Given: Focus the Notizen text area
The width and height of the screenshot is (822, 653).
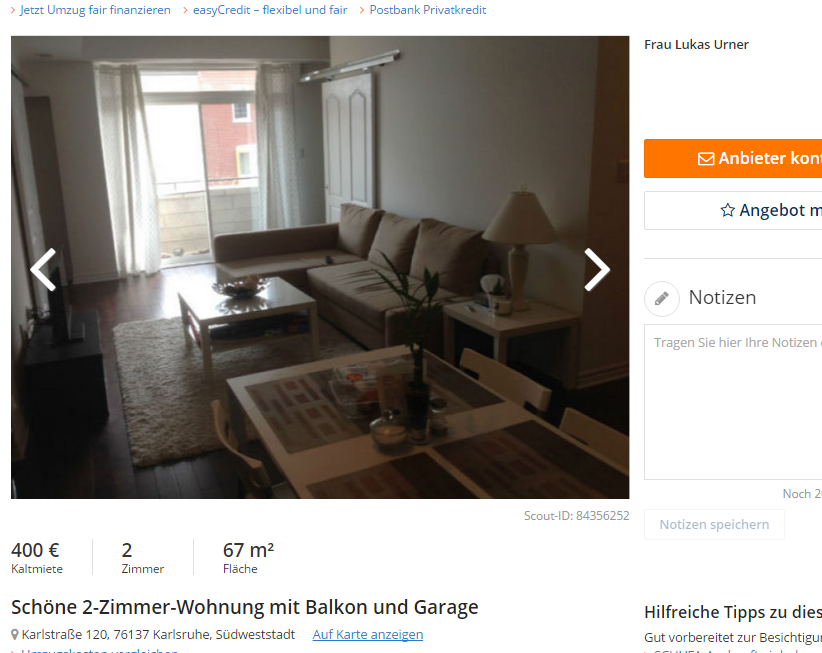Looking at the screenshot, I should point(733,402).
